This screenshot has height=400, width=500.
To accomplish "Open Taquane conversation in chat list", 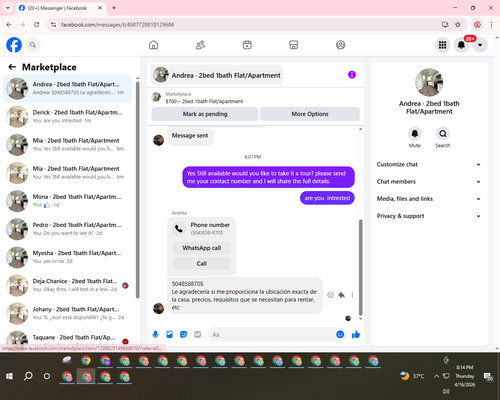I will coord(68,338).
